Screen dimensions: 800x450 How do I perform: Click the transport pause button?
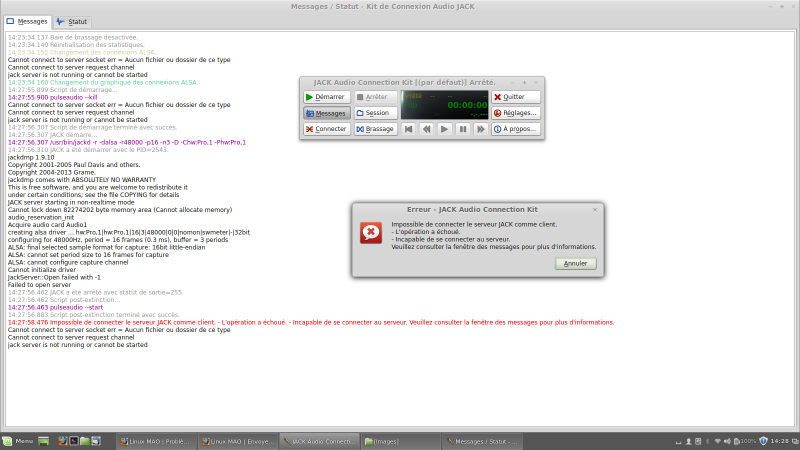[463, 129]
